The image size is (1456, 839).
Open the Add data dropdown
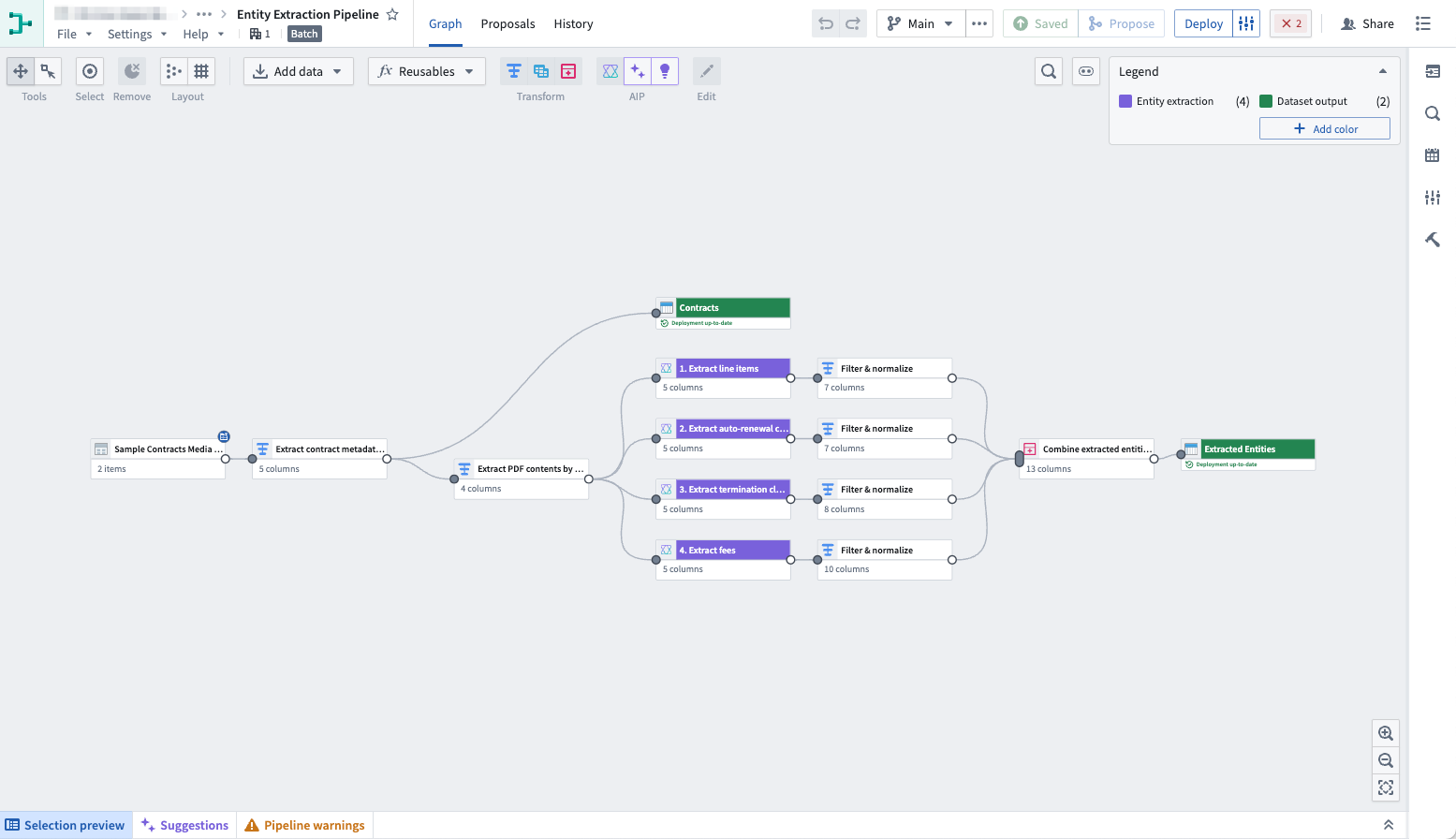[298, 70]
